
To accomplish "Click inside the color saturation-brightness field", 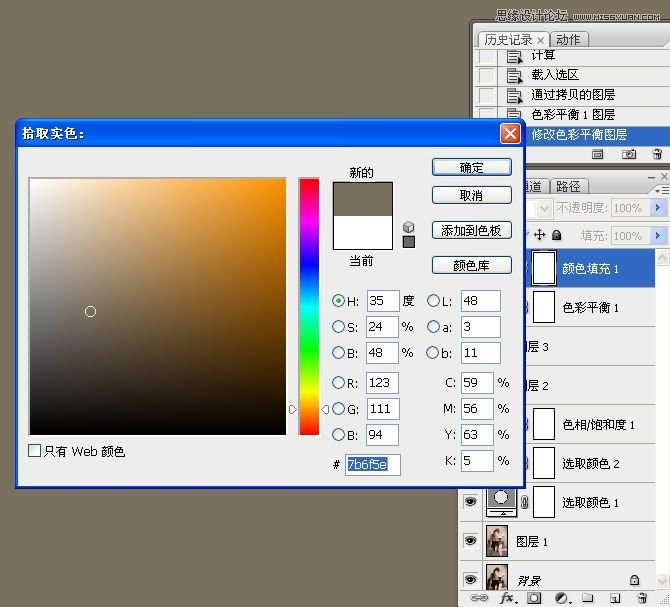I will pos(158,307).
